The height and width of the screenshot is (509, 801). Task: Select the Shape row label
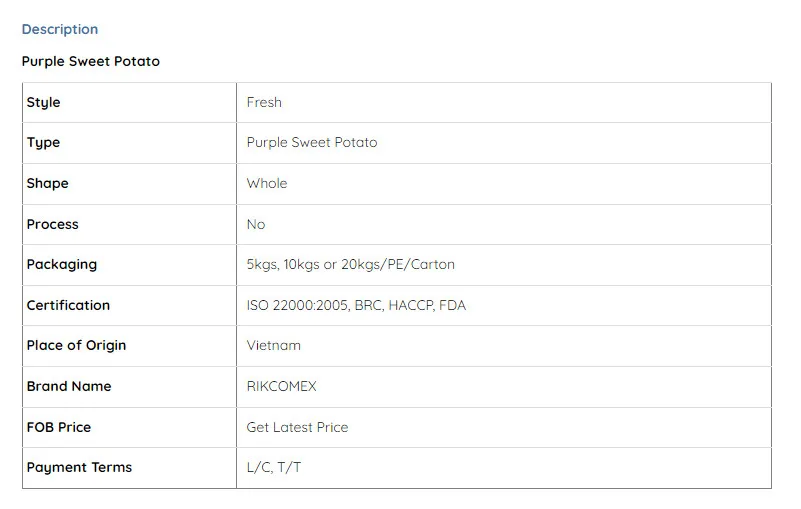click(48, 184)
